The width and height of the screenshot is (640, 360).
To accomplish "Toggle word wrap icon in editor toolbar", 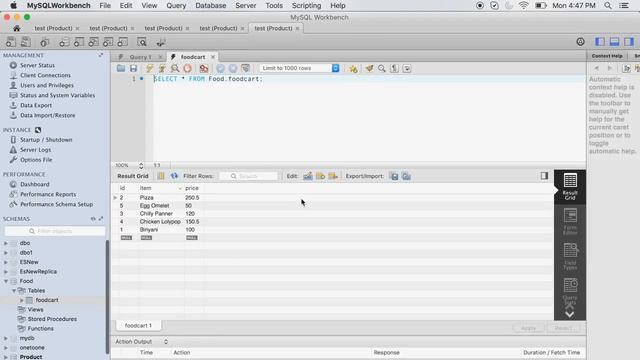I will [407, 68].
